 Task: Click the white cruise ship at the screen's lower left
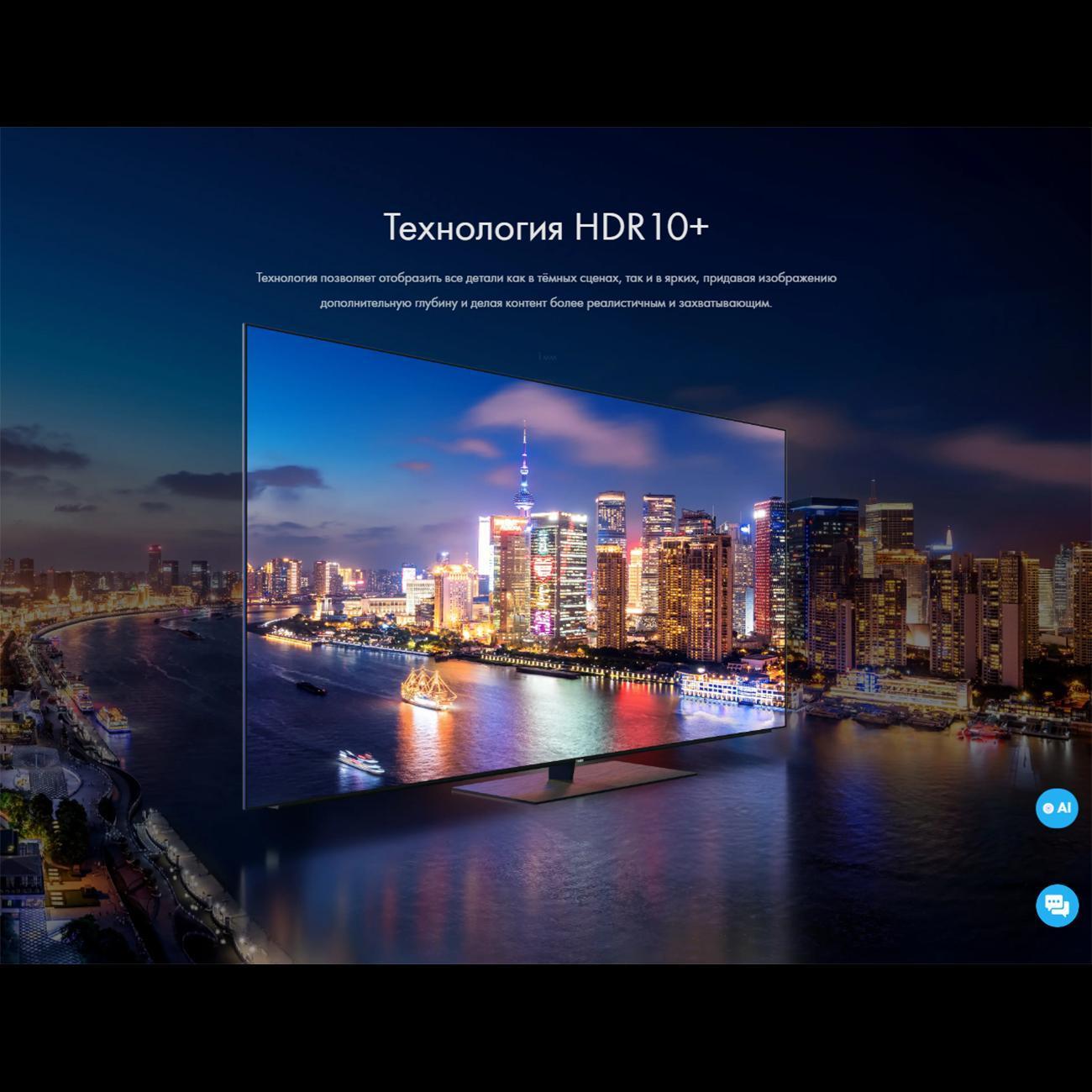coord(361,759)
